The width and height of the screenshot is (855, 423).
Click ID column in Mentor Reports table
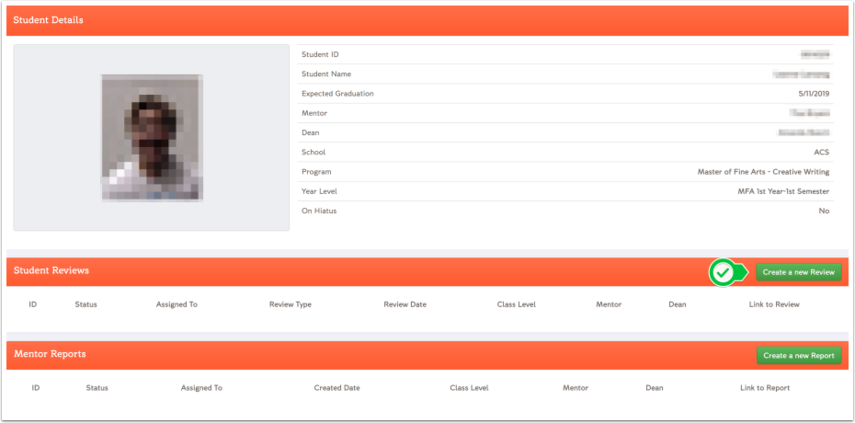35,388
